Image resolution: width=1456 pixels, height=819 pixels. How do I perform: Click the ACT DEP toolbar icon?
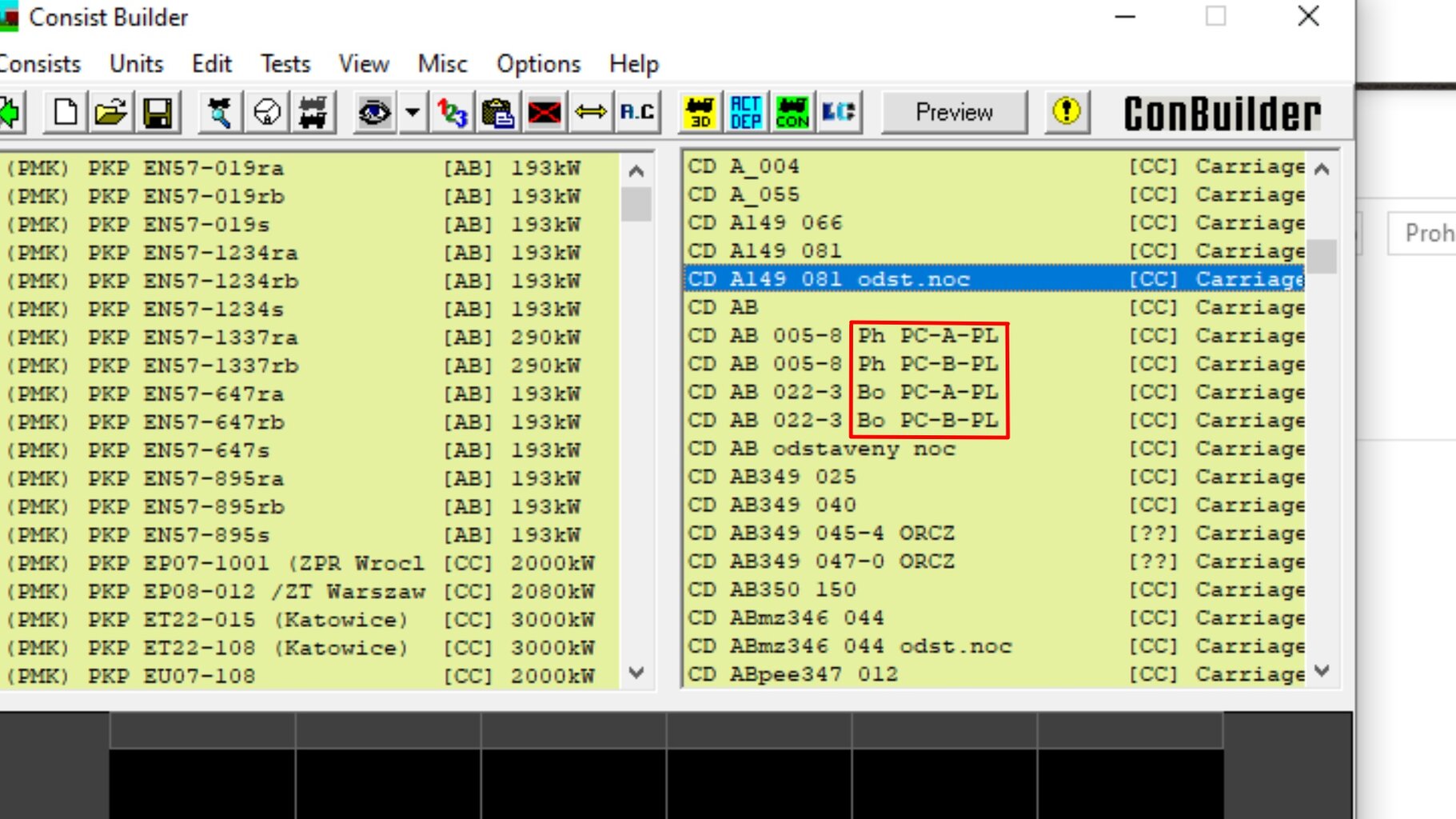coord(746,113)
